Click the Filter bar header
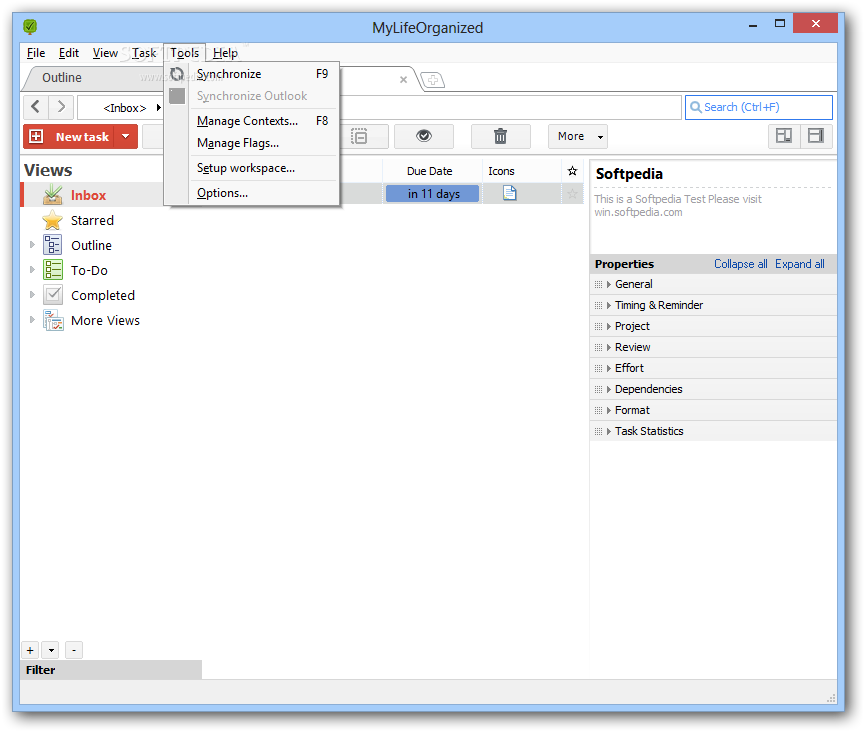 tap(111, 670)
